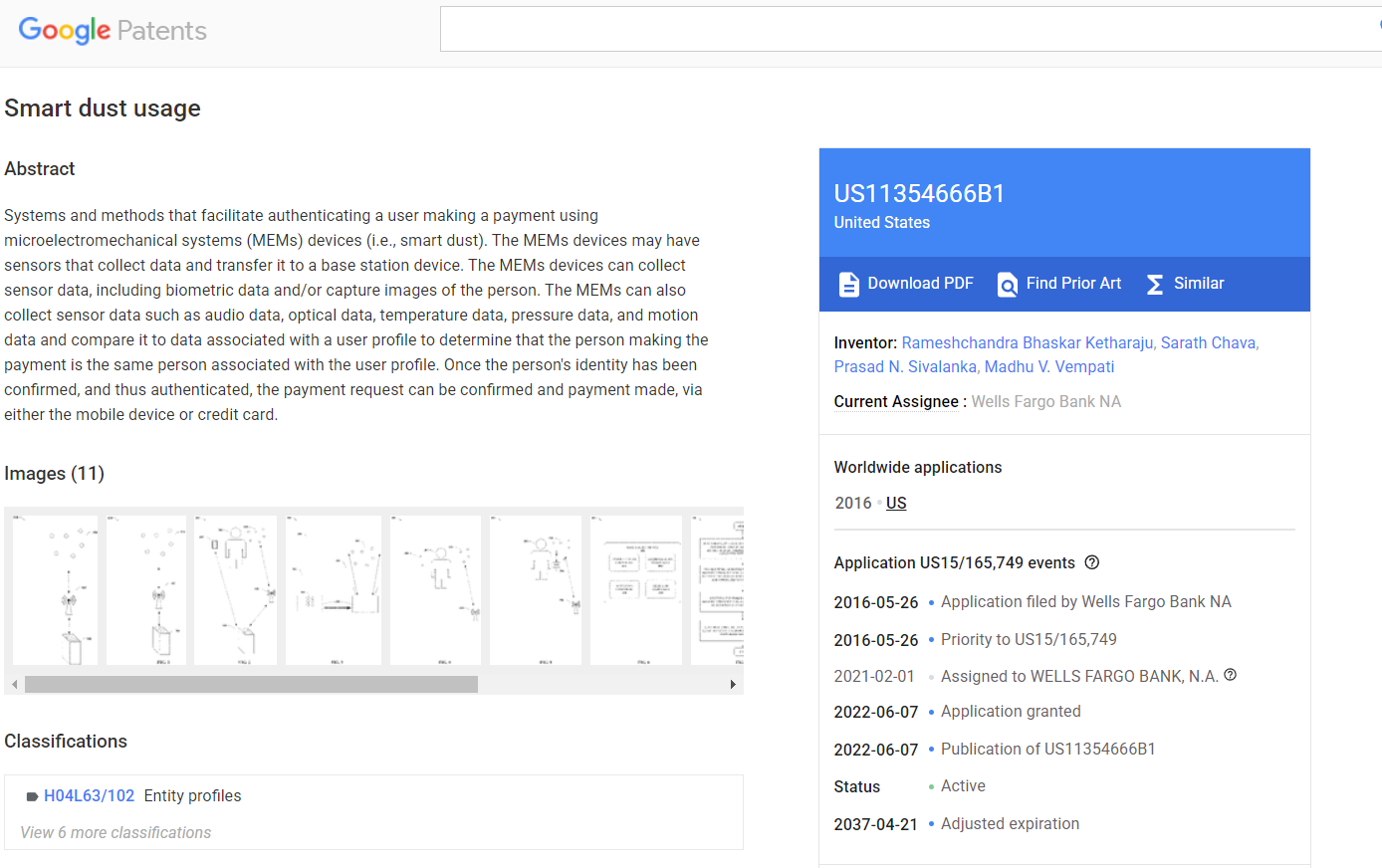The image size is (1382, 868).
Task: Click the Active status text
Action: pyautogui.click(x=963, y=785)
